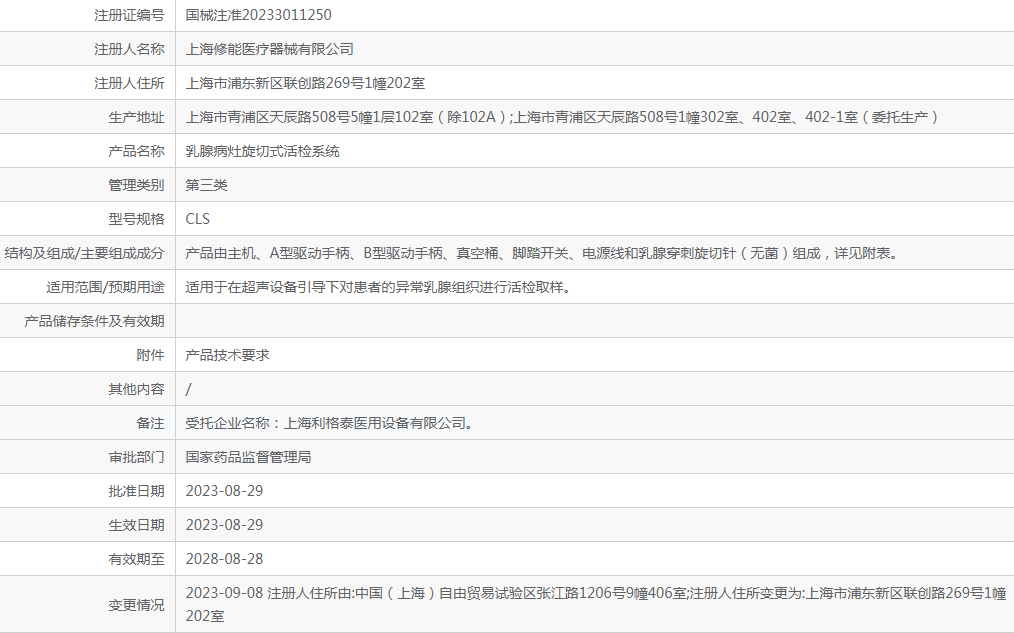
Task: Select the 2023-08-29 value beside 生效日期
Action: [x=224, y=525]
